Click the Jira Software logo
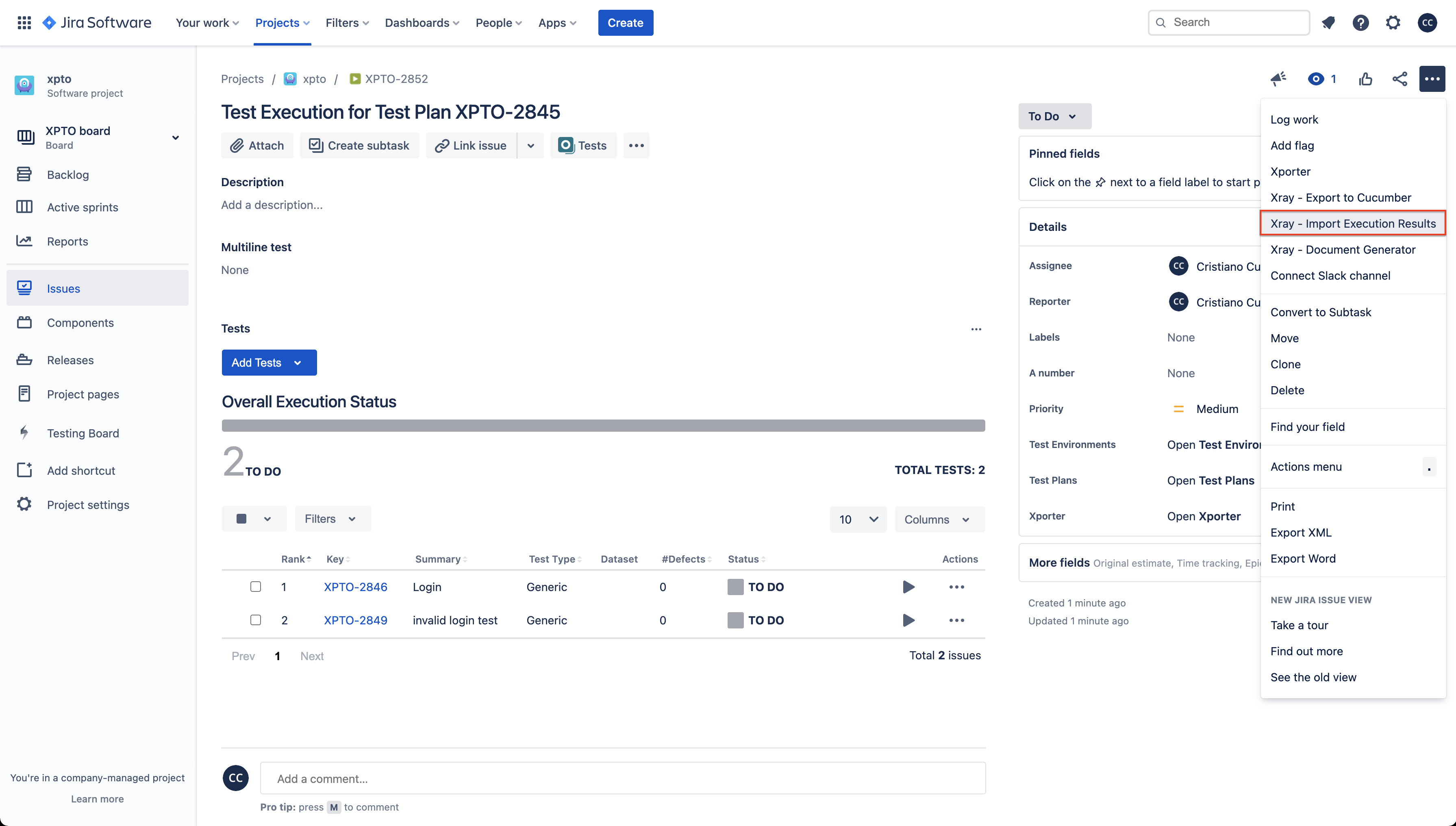The height and width of the screenshot is (826, 1456). pyautogui.click(x=97, y=23)
